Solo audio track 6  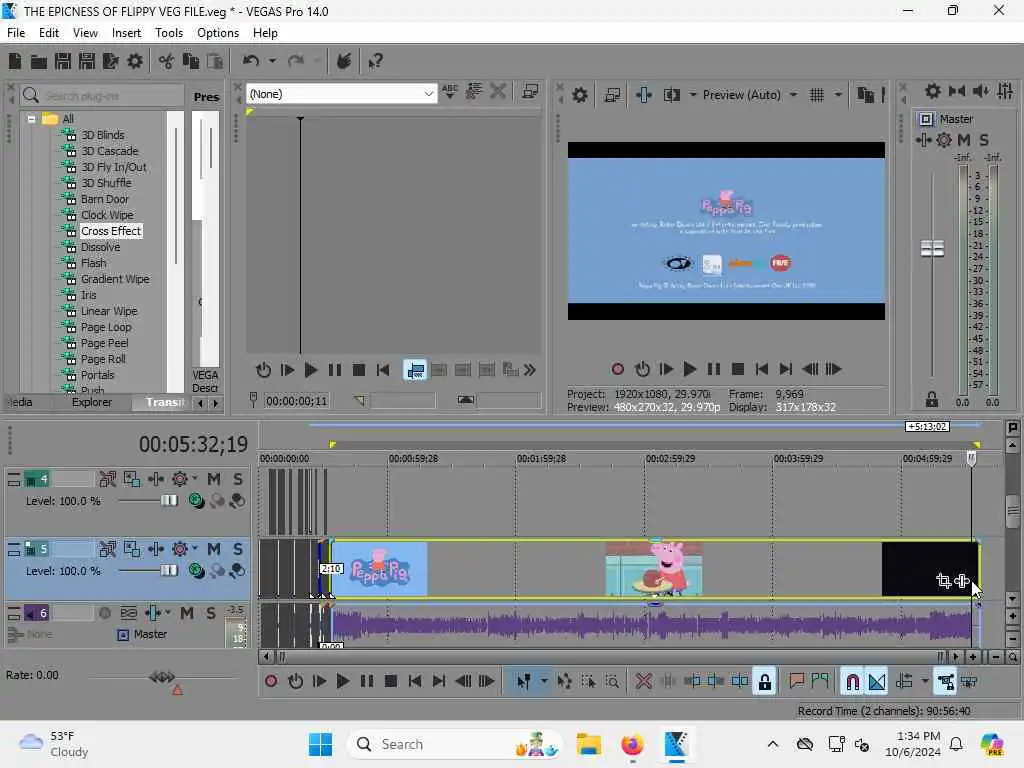pos(210,613)
